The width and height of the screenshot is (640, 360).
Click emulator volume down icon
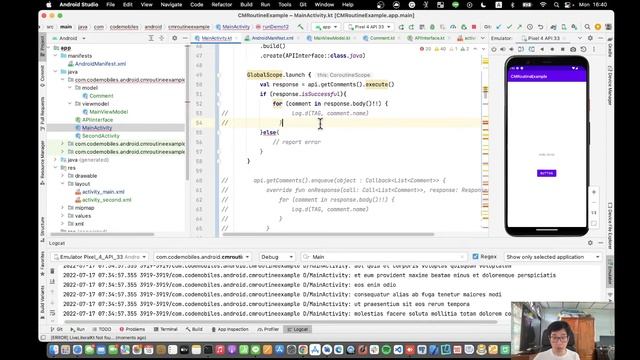point(512,49)
